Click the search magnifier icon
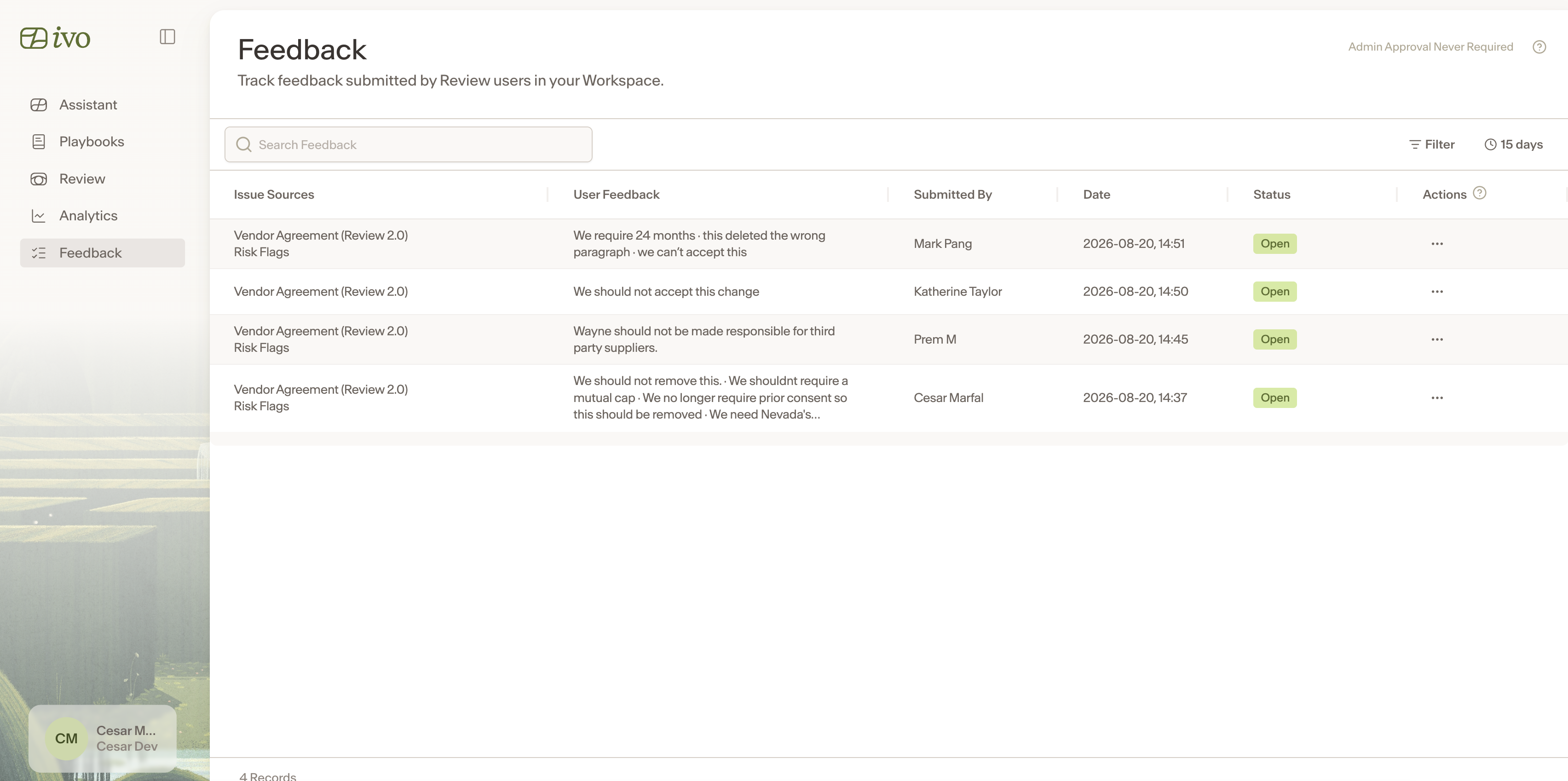Viewport: 1568px width, 781px height. [243, 144]
